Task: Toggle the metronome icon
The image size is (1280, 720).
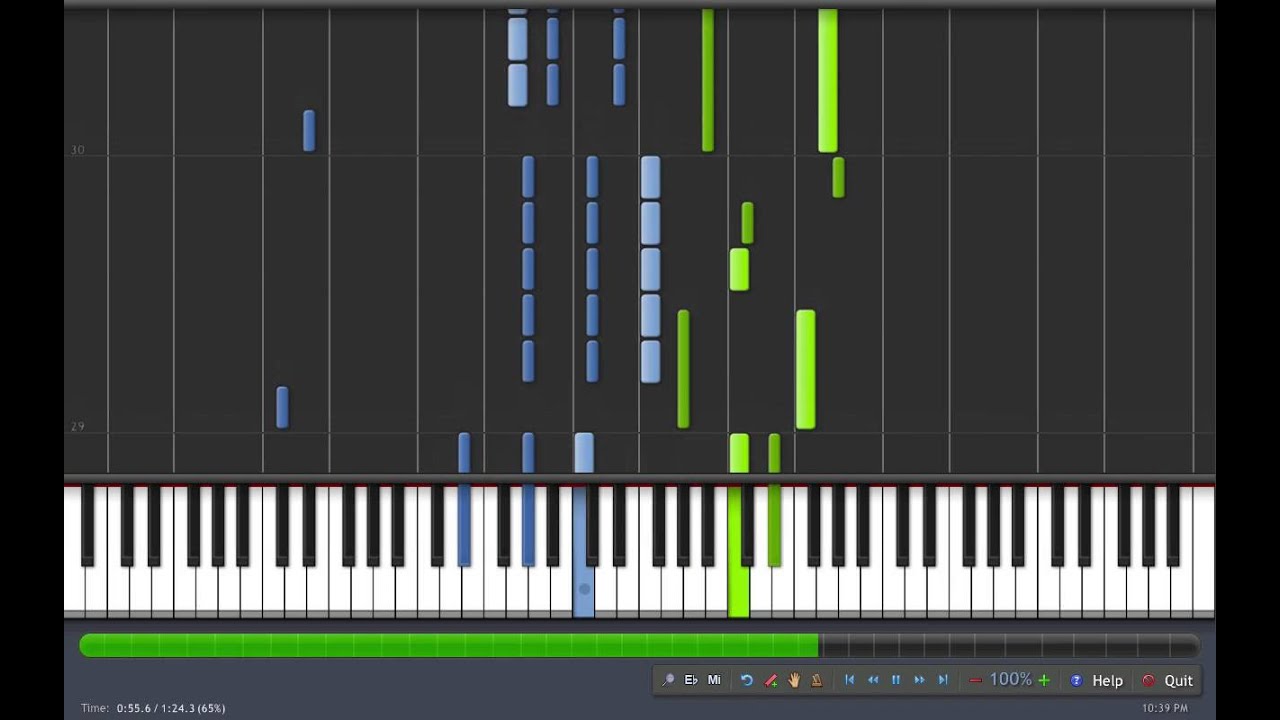Action: click(x=817, y=680)
